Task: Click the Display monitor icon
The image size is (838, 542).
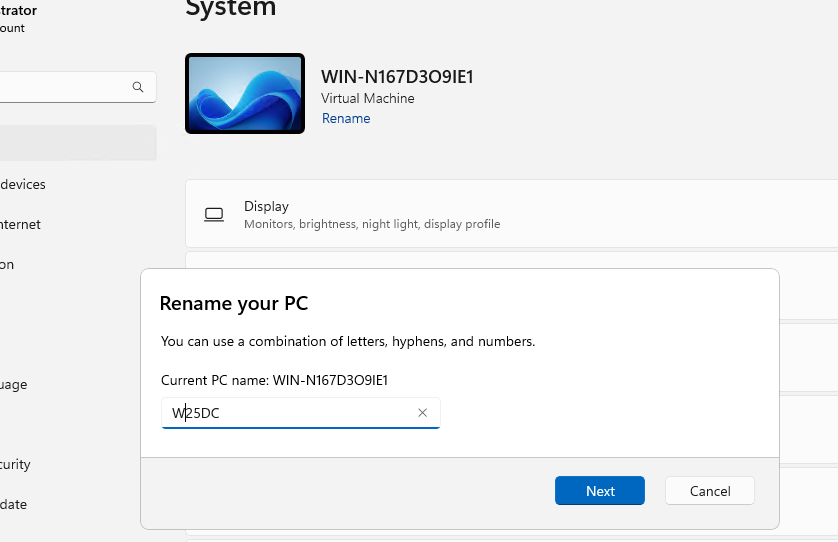Action: tap(214, 214)
